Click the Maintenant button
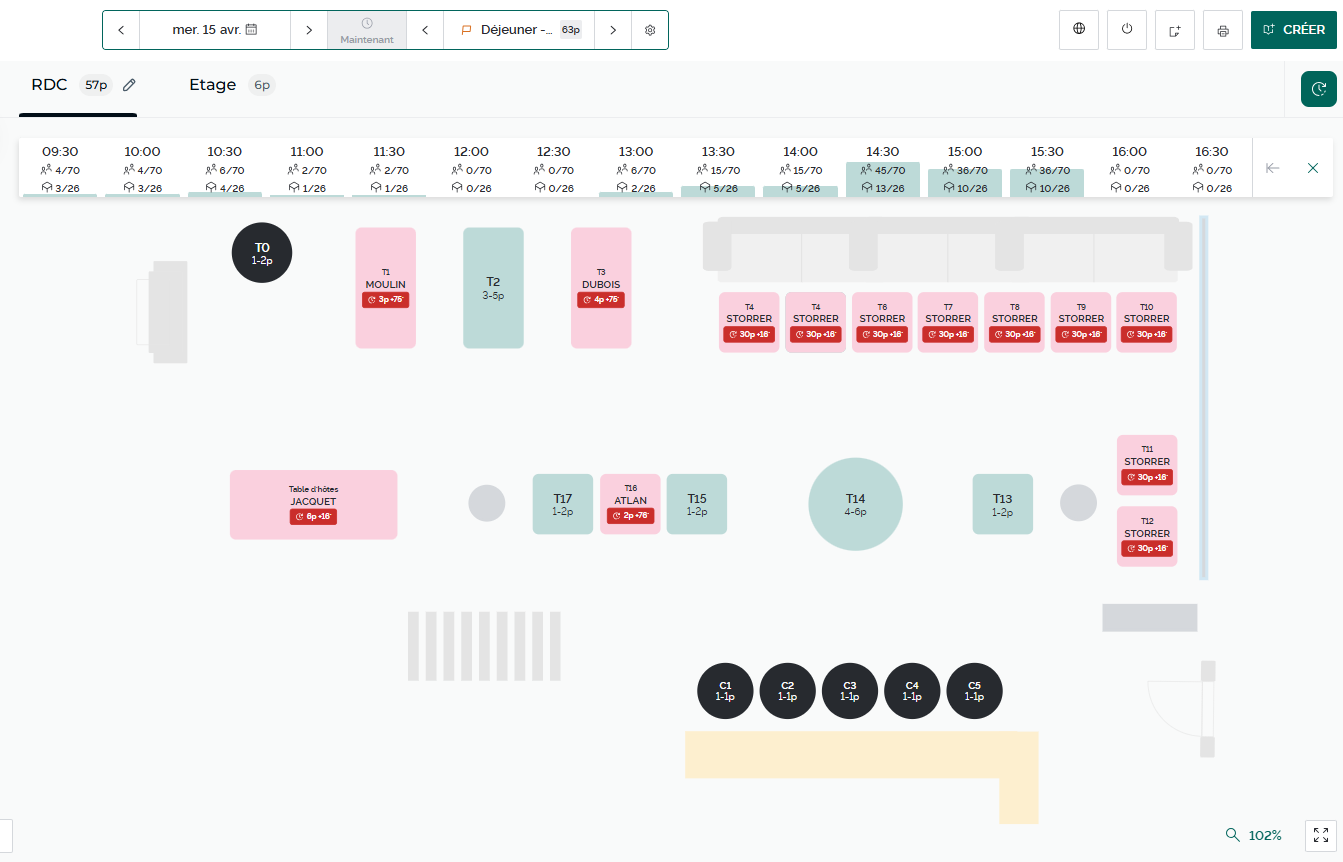Screen dimensions: 1343x862 367,30
